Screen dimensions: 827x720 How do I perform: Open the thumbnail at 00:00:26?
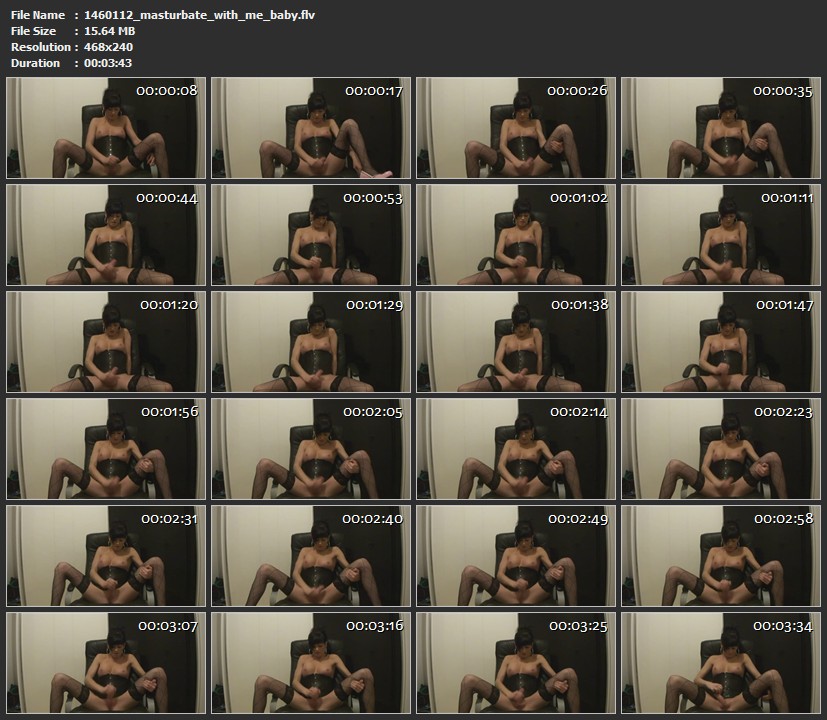point(516,128)
